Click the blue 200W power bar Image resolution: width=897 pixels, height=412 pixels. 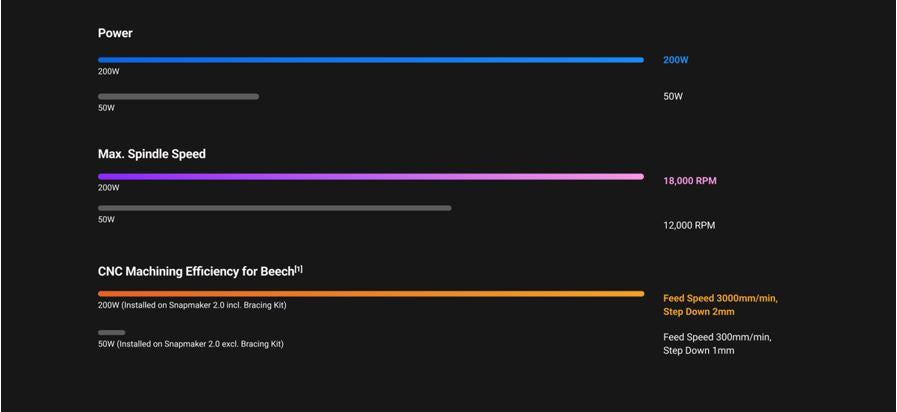coord(370,60)
